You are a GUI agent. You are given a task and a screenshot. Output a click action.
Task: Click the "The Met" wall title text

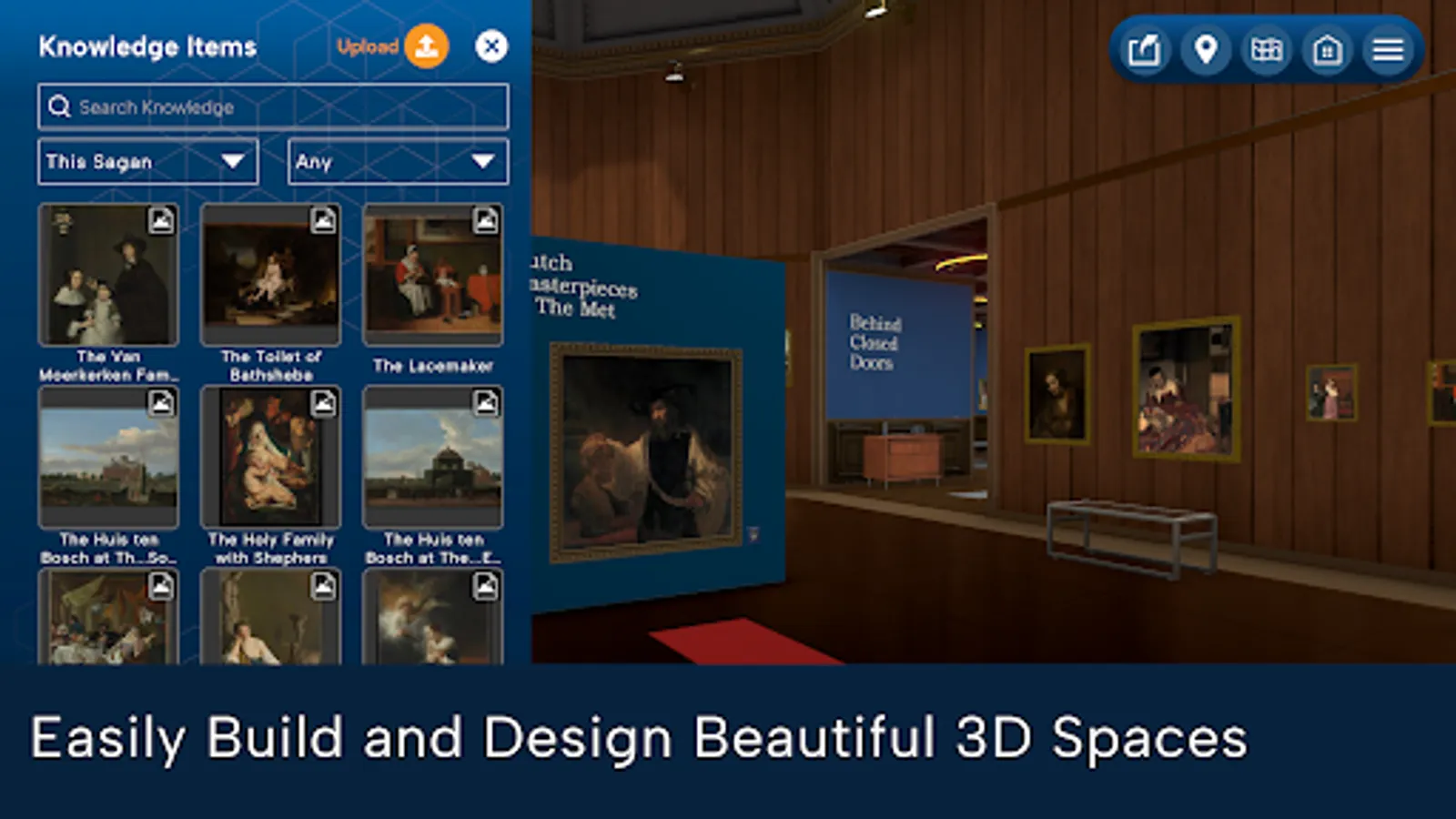click(x=575, y=308)
